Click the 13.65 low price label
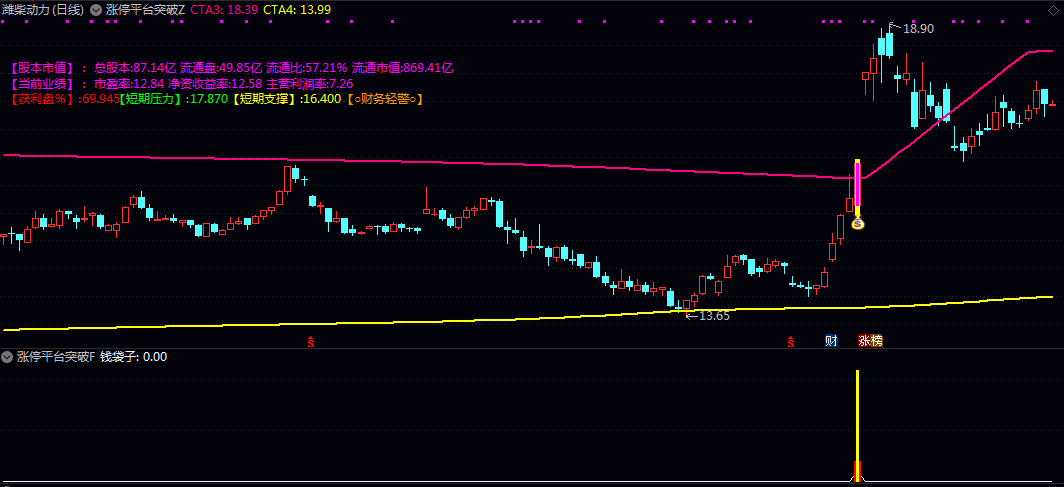This screenshot has width=1064, height=487. coord(715,315)
